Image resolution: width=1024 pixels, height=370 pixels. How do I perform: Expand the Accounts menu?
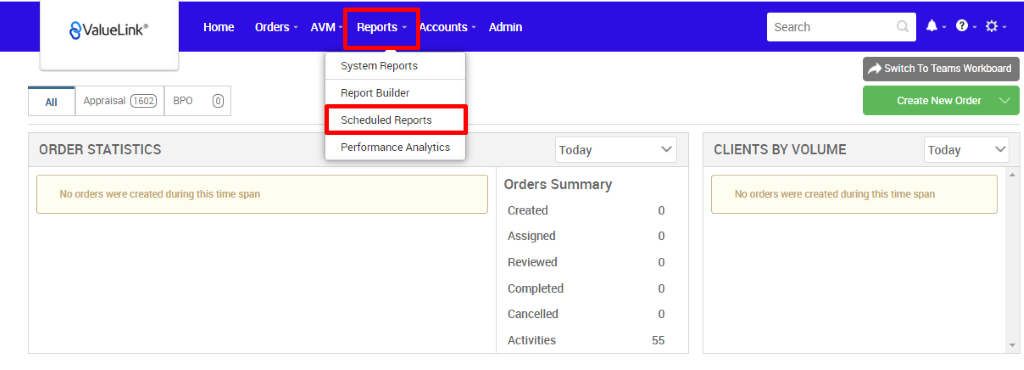pos(447,27)
